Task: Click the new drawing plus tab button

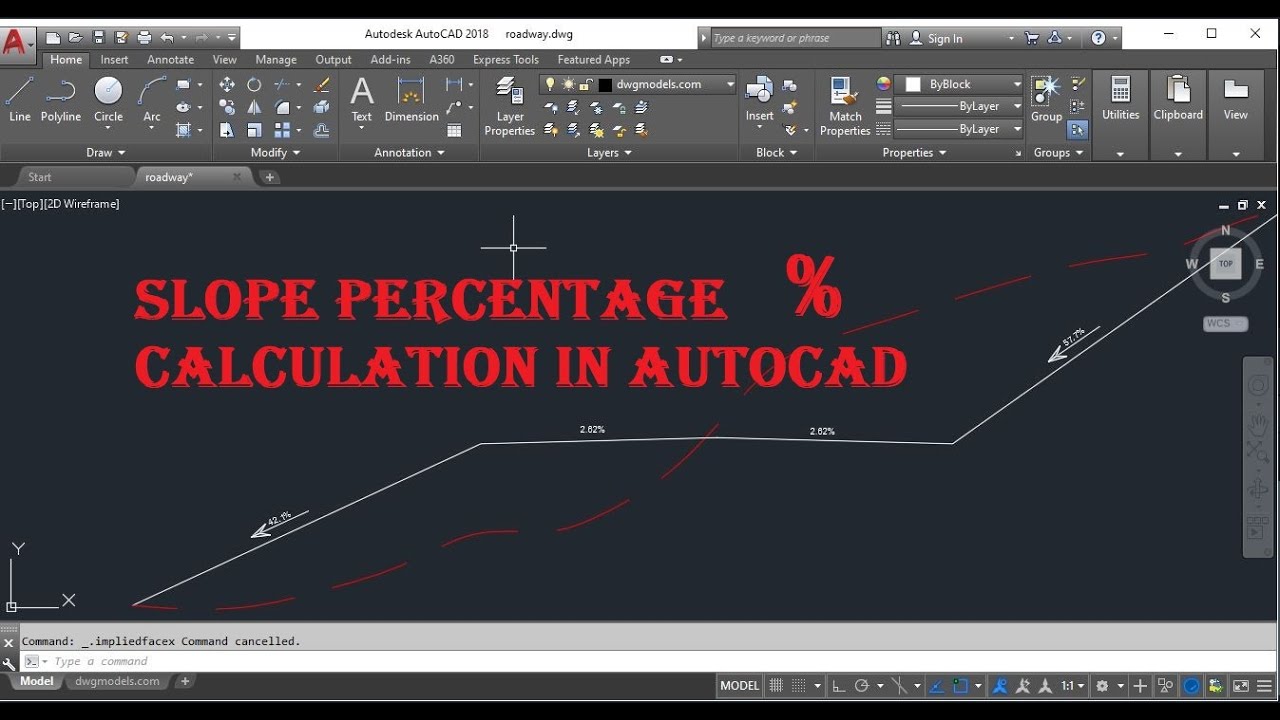Action: click(269, 177)
